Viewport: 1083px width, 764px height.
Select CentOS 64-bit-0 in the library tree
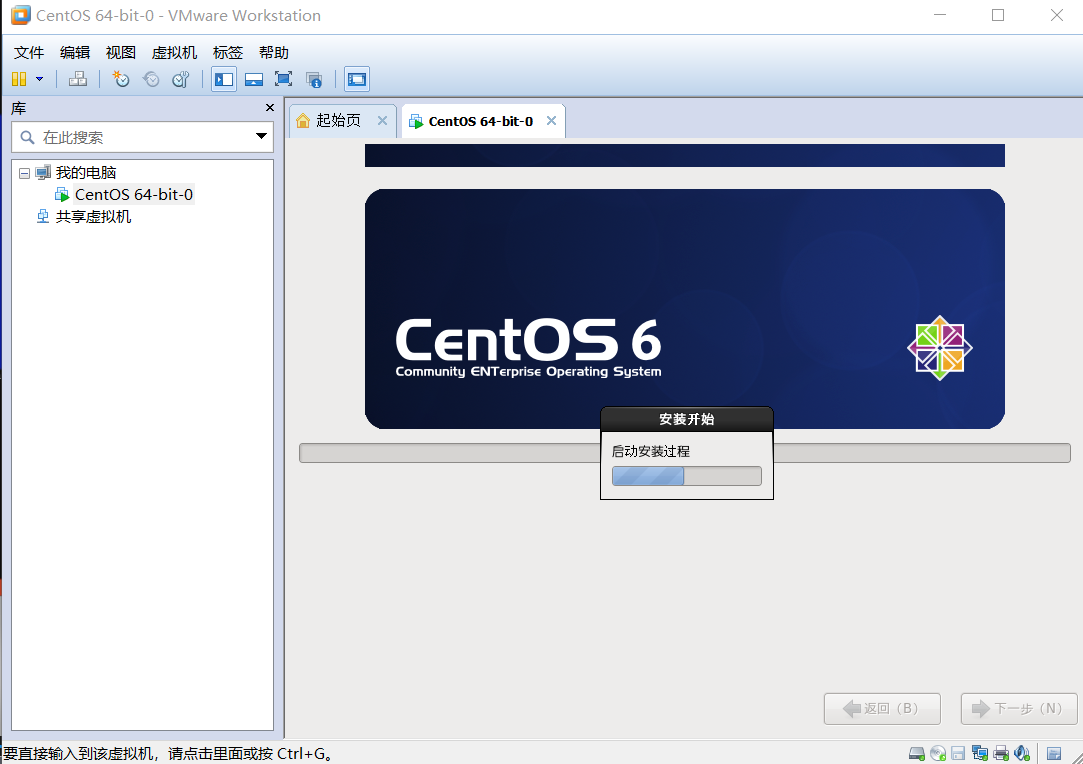click(x=134, y=195)
